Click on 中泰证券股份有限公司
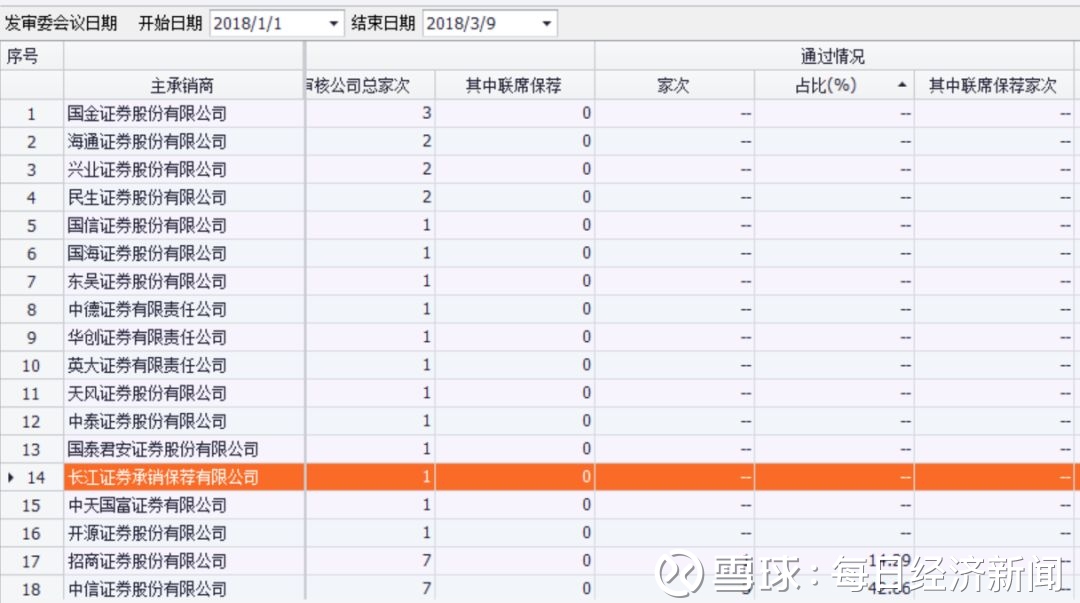The image size is (1080, 603). [147, 421]
